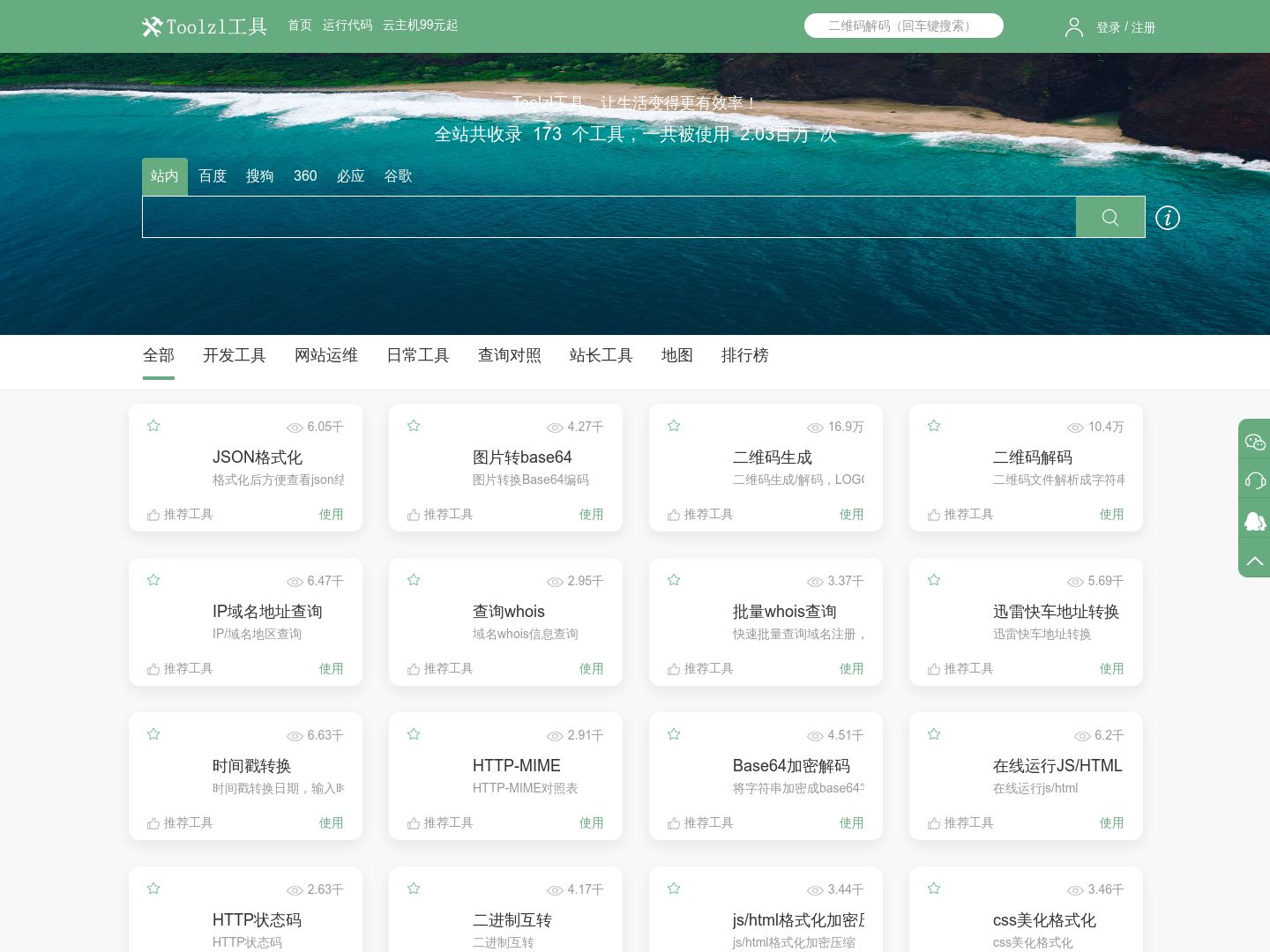Favorite the 图片转base64 tool star
This screenshot has height=952, width=1270.
(x=414, y=426)
